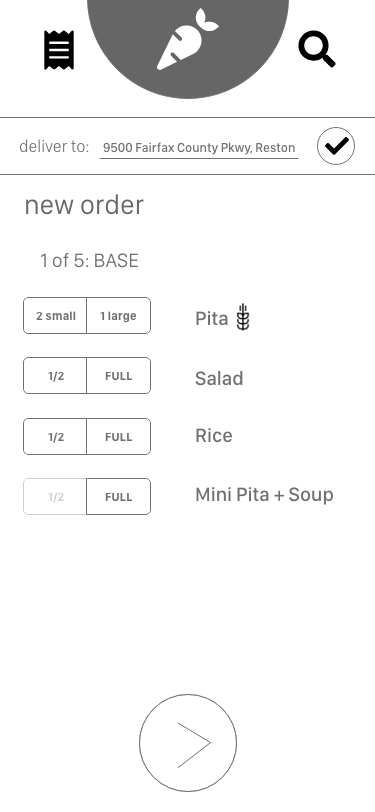This screenshot has height=812, width=375.
Task: Choose FULL Salad portion
Action: (x=119, y=375)
